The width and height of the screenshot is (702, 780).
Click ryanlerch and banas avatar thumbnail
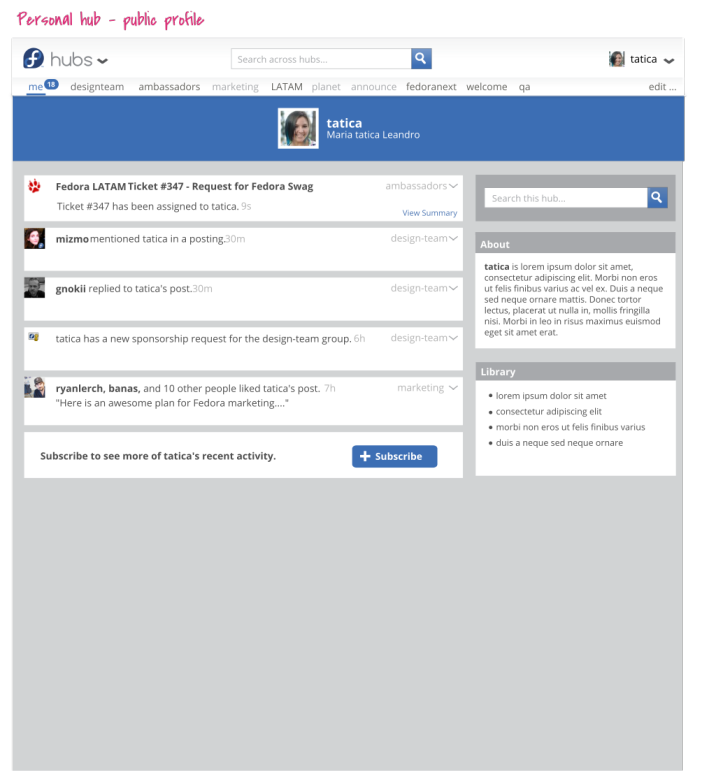point(34,388)
